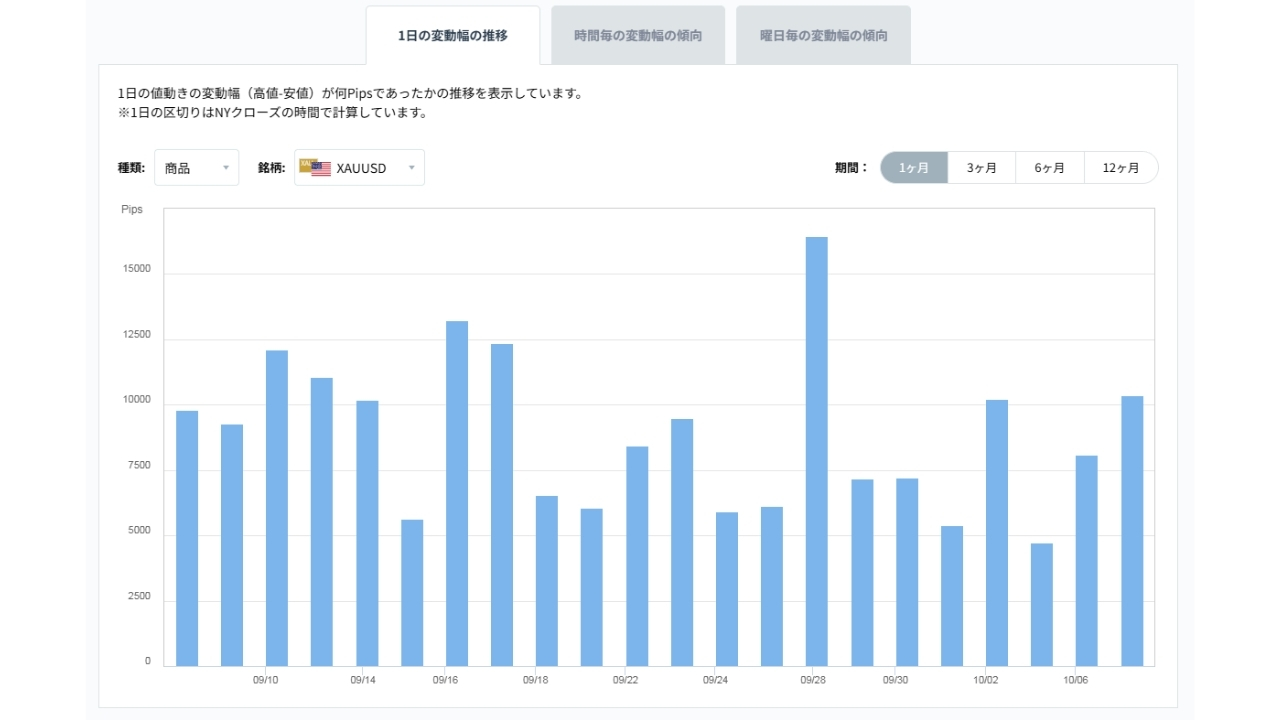Viewport: 1280px width, 720px height.
Task: Select the bar above the 10/06 label
Action: [1087, 561]
